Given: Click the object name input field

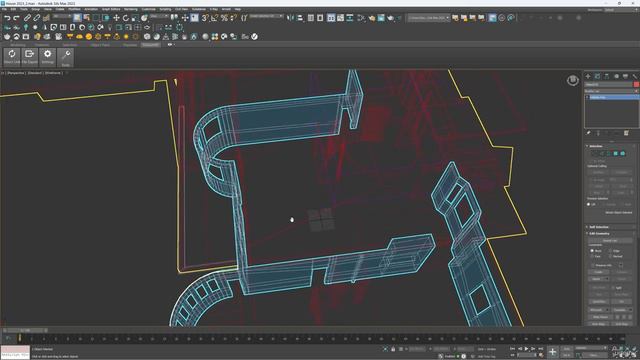Looking at the screenshot, I should (x=608, y=84).
